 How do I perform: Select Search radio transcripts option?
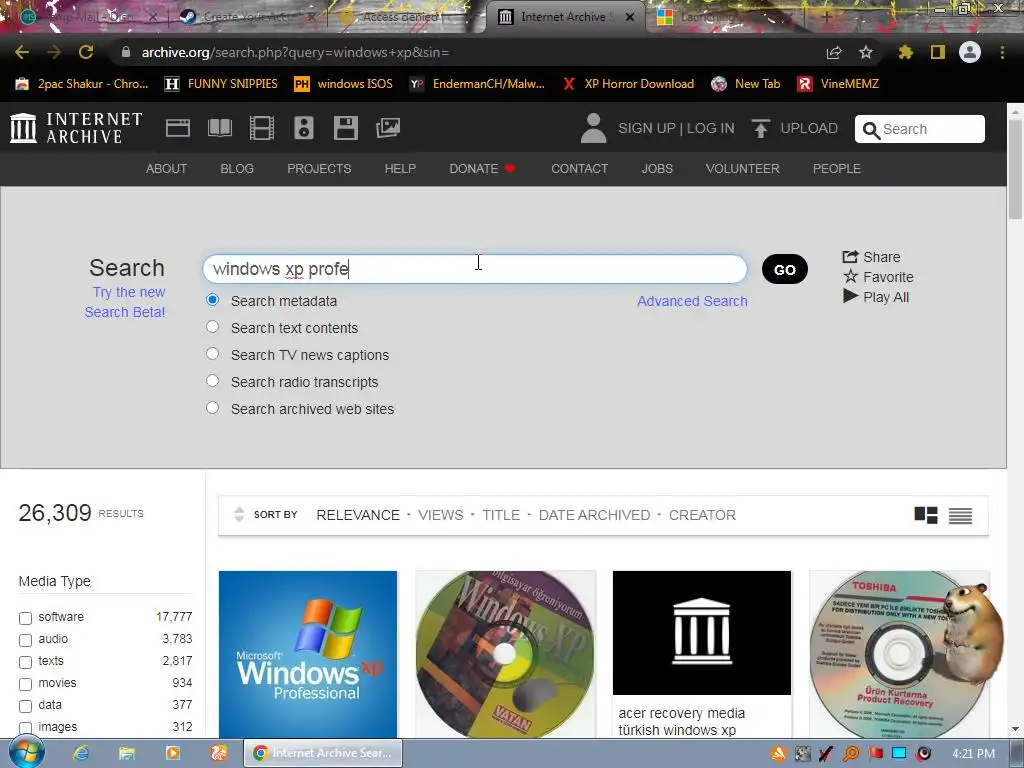point(212,380)
